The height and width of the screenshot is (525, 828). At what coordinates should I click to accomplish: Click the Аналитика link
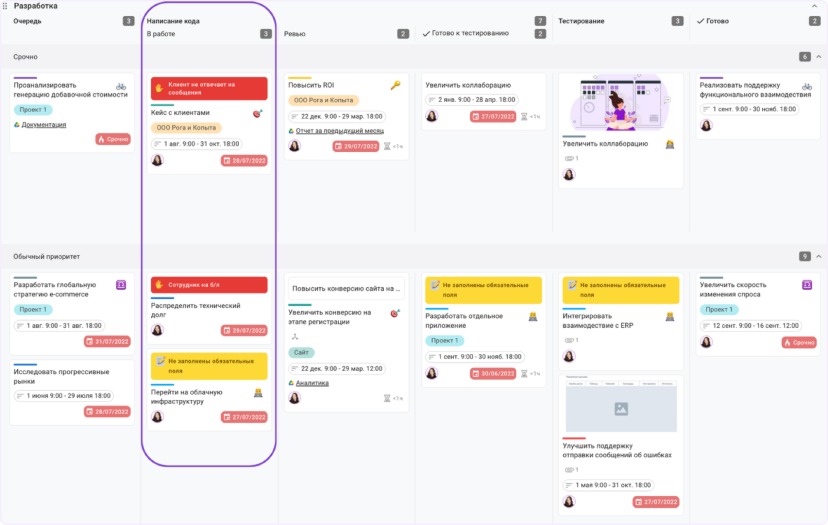click(312, 383)
